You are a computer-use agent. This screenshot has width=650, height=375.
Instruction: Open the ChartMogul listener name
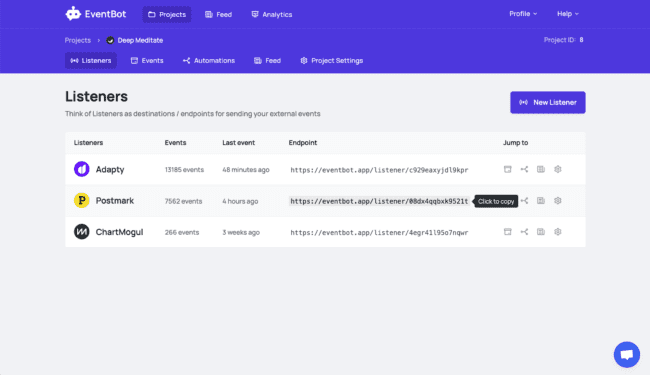119,232
